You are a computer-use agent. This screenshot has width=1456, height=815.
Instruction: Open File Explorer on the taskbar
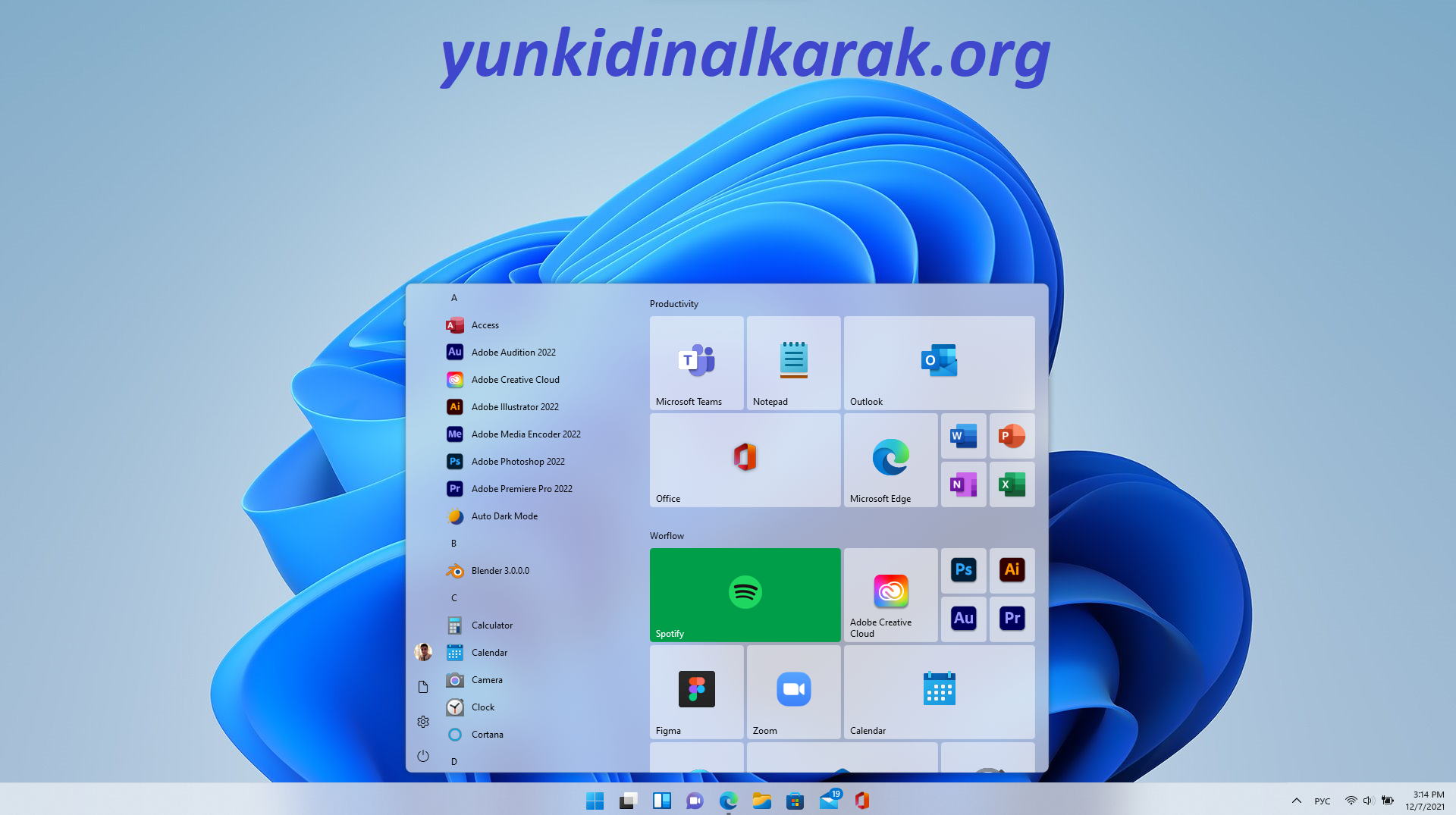pyautogui.click(x=762, y=801)
